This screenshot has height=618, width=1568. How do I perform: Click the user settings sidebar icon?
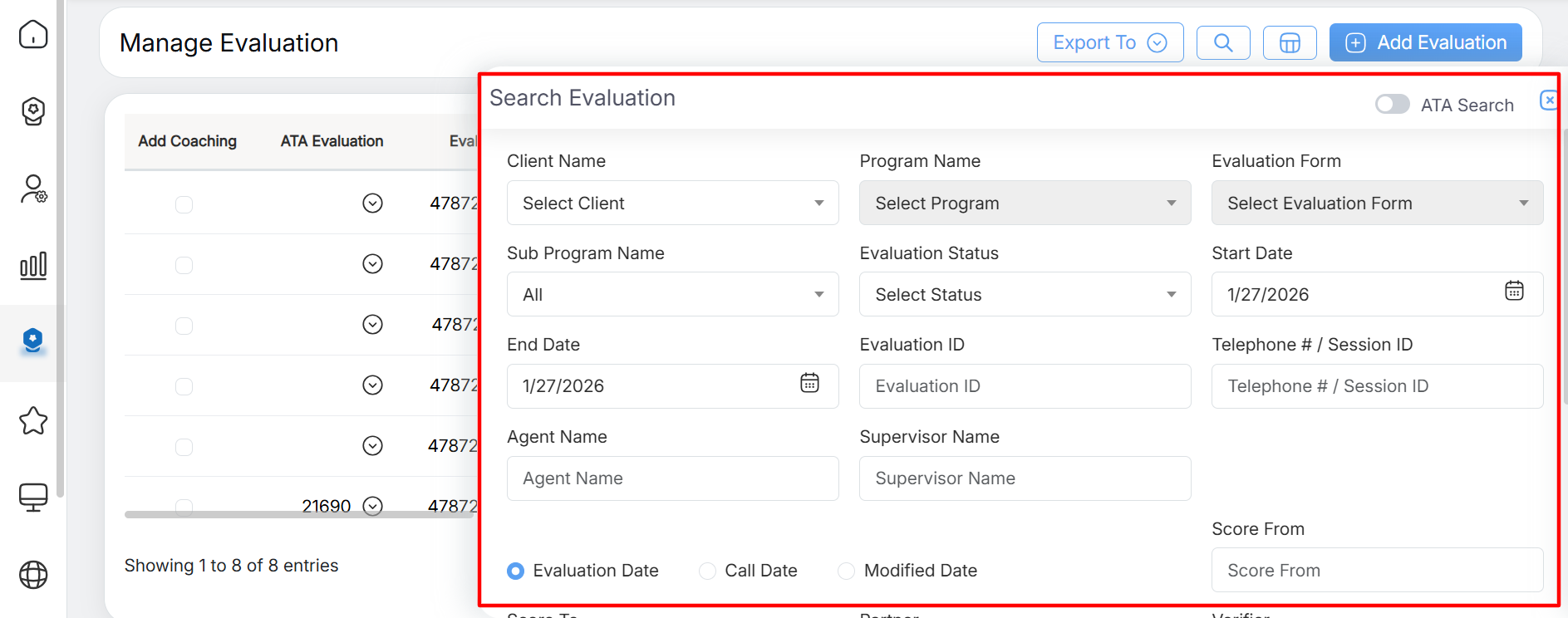pyautogui.click(x=33, y=189)
